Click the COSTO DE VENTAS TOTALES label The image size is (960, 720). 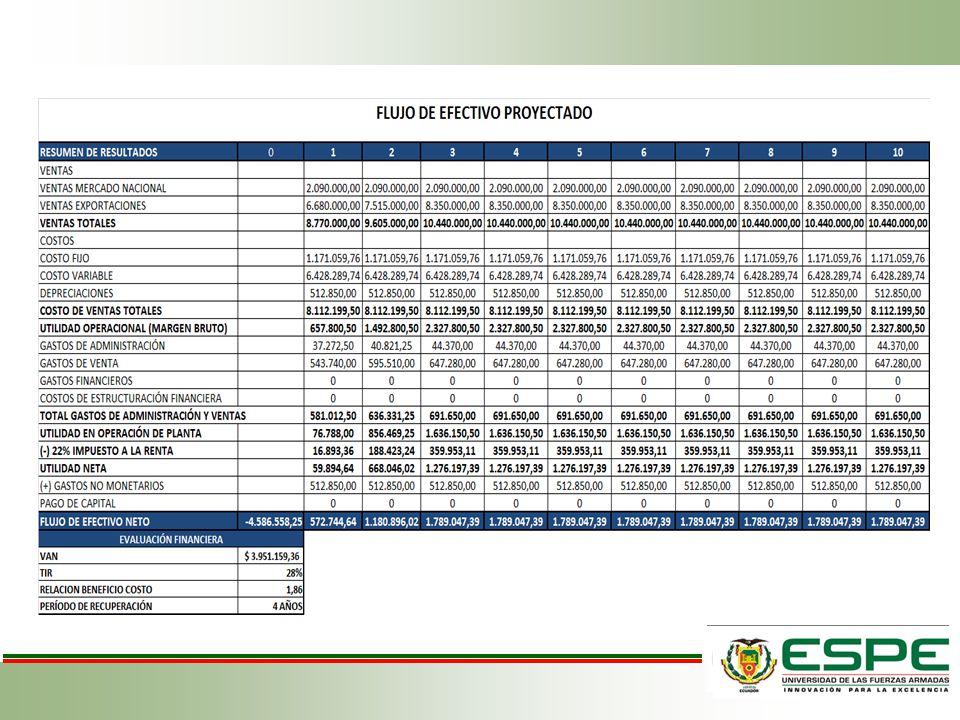click(101, 310)
